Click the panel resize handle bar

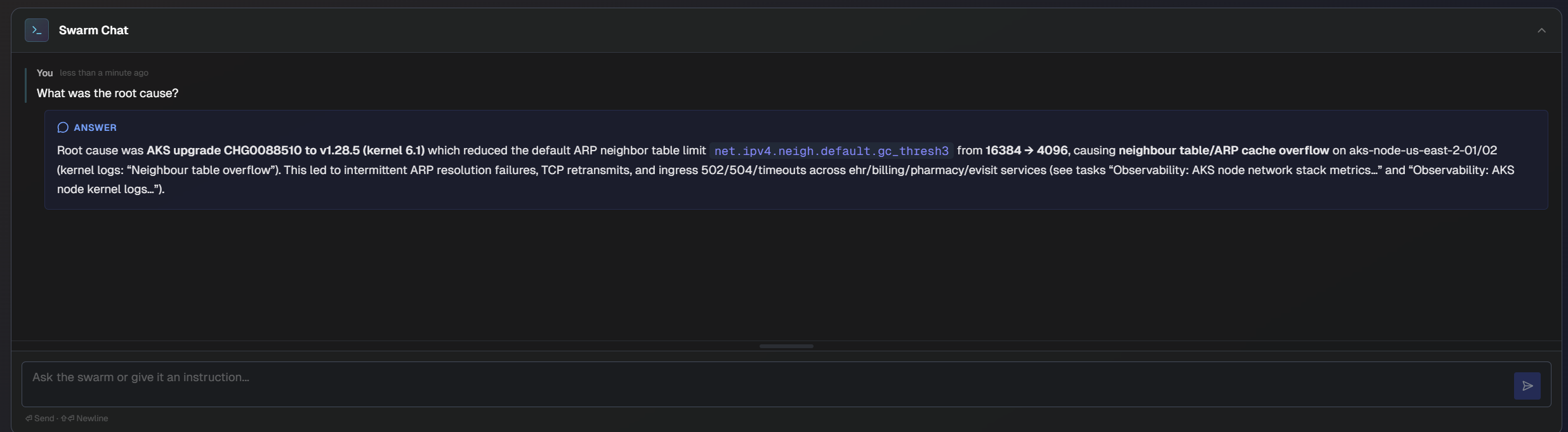[x=786, y=346]
